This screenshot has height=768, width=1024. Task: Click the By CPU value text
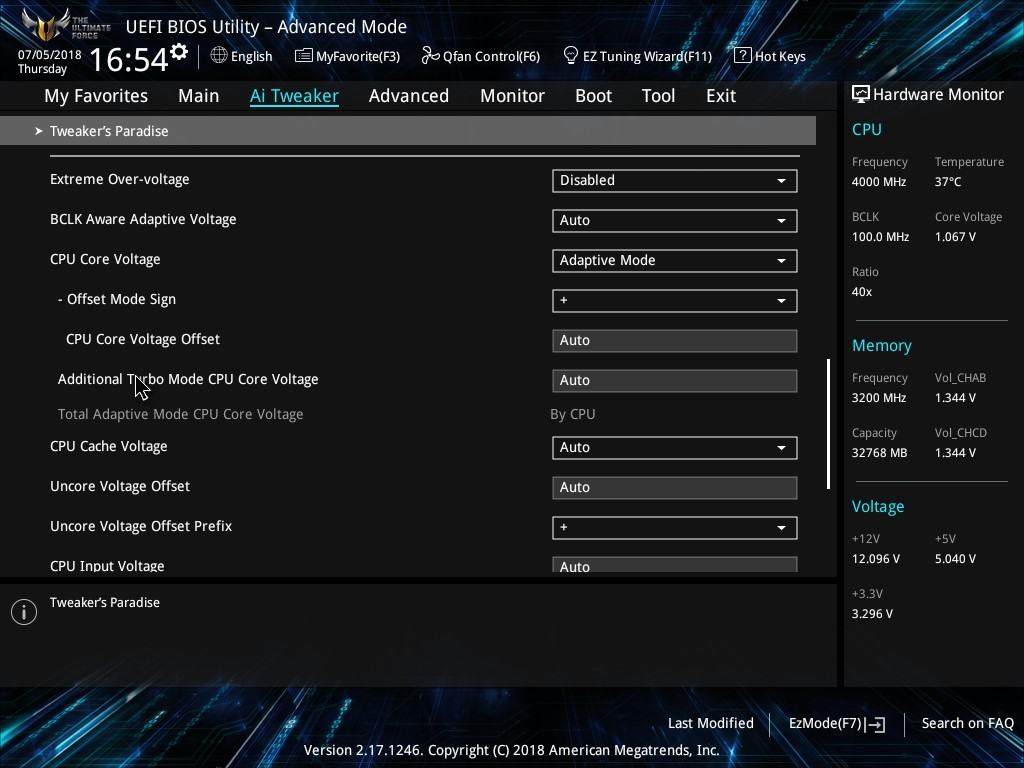tap(573, 414)
